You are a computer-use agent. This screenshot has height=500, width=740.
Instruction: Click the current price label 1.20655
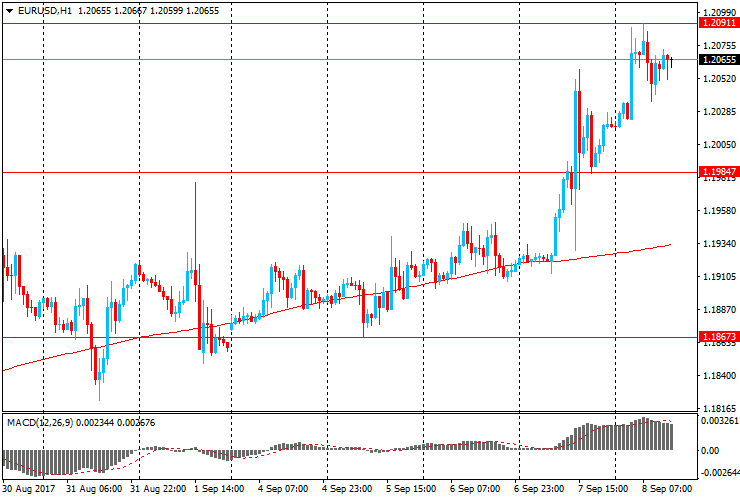719,59
